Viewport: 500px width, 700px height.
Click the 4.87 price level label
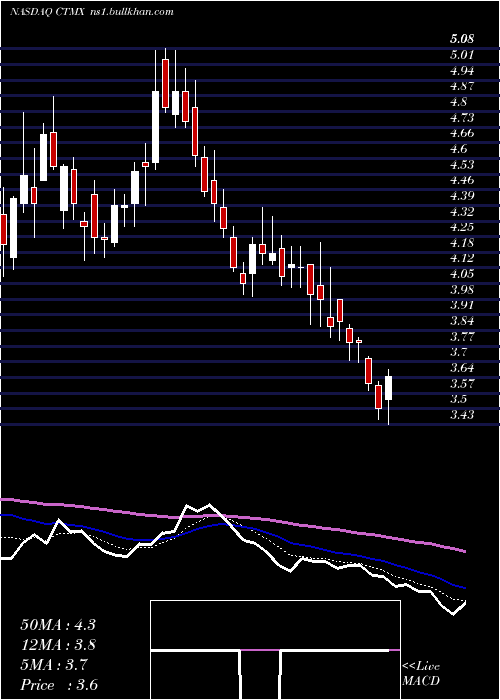(462, 86)
